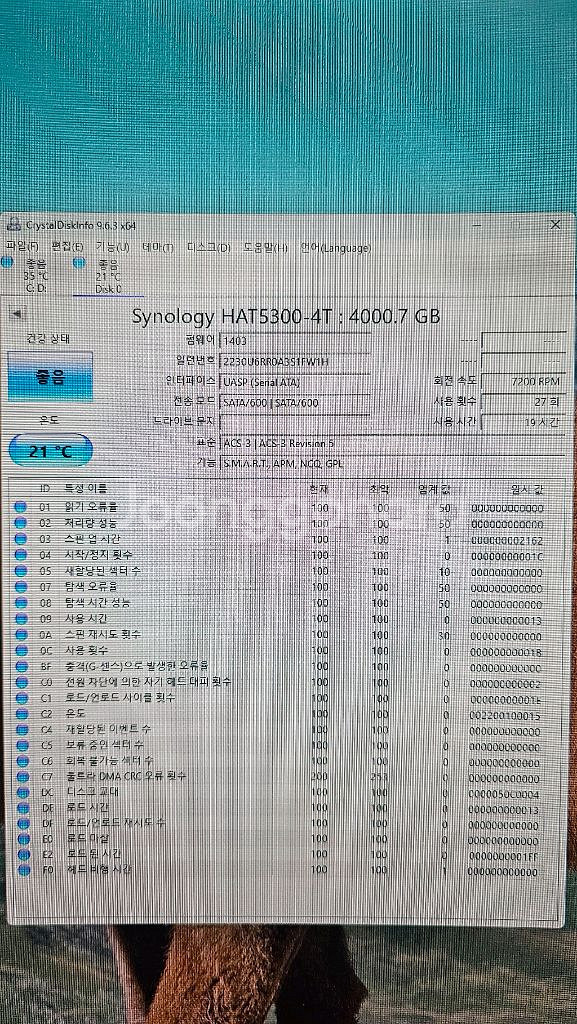Viewport: 577px width, 1024px height.
Task: Click the features field S.M.A.R.T., APM, NCQ, GPL
Action: point(392,464)
